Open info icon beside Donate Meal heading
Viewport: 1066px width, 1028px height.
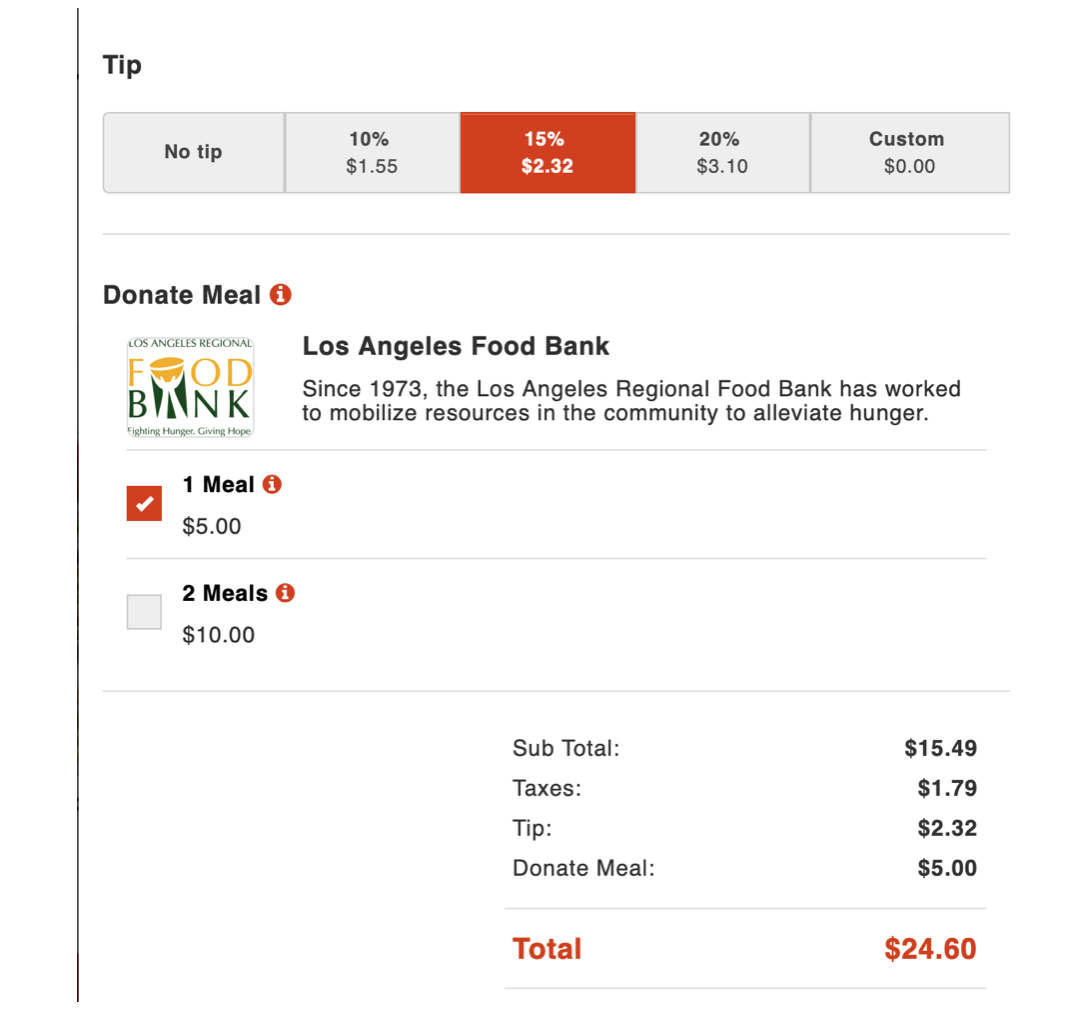point(281,295)
